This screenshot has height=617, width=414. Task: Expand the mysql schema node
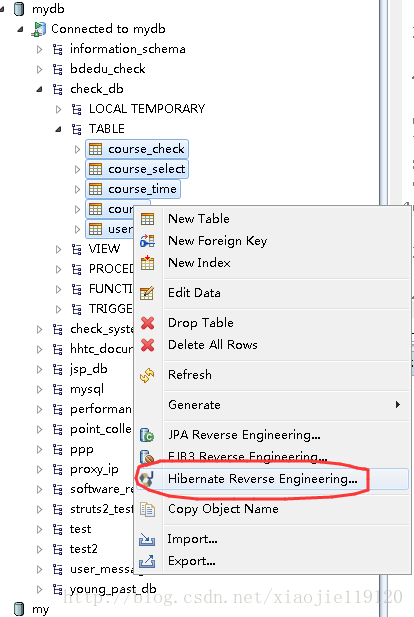39,389
